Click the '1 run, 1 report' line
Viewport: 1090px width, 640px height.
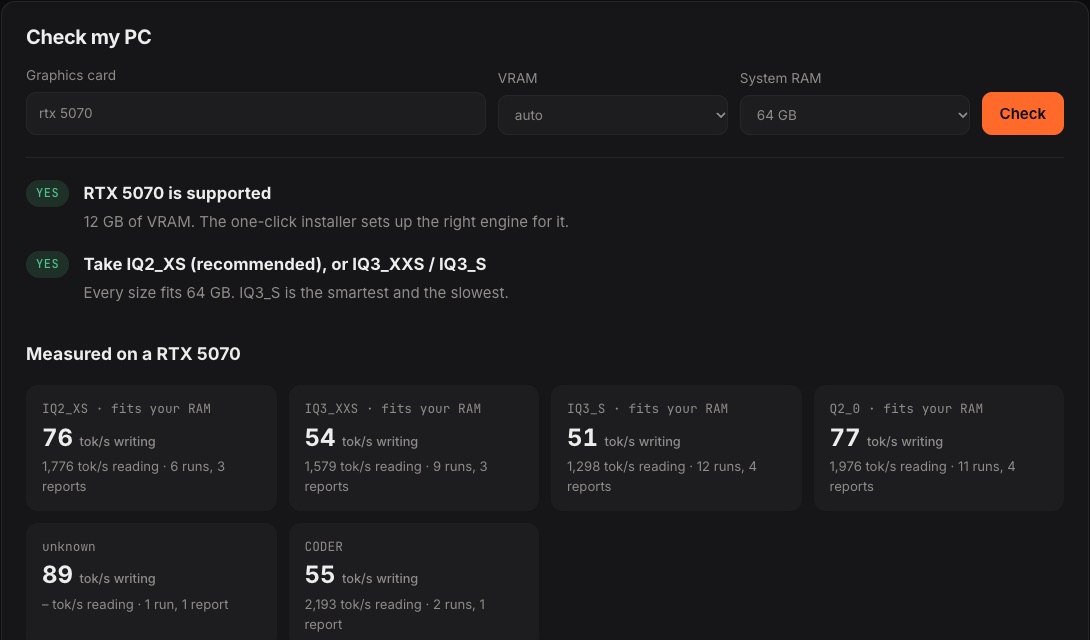tap(135, 605)
